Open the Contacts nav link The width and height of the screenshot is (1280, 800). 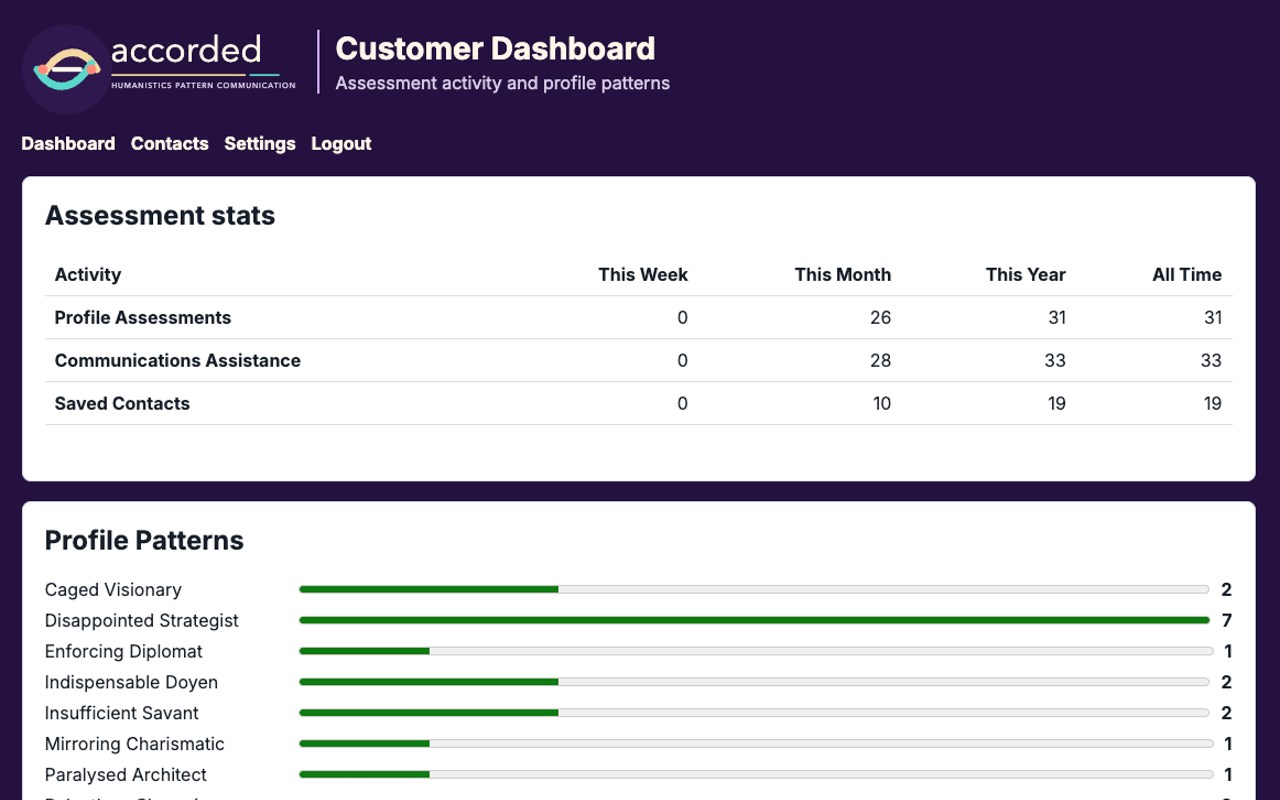pos(170,144)
